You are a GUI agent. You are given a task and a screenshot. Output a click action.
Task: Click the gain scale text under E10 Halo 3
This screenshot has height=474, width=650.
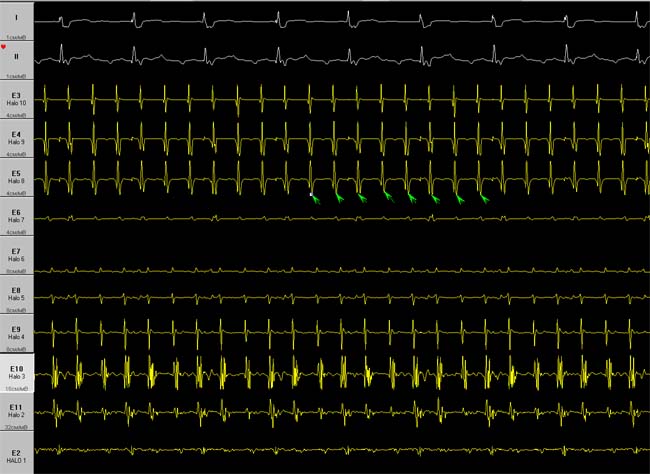17,389
